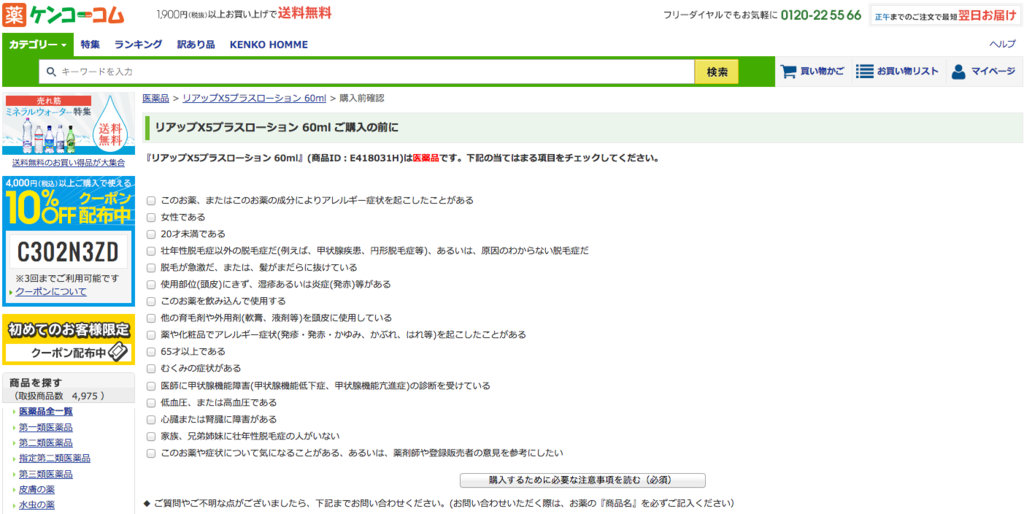This screenshot has height=514, width=1024.
Task: Click the 翌日お届け delivery banner
Action: [x=946, y=16]
